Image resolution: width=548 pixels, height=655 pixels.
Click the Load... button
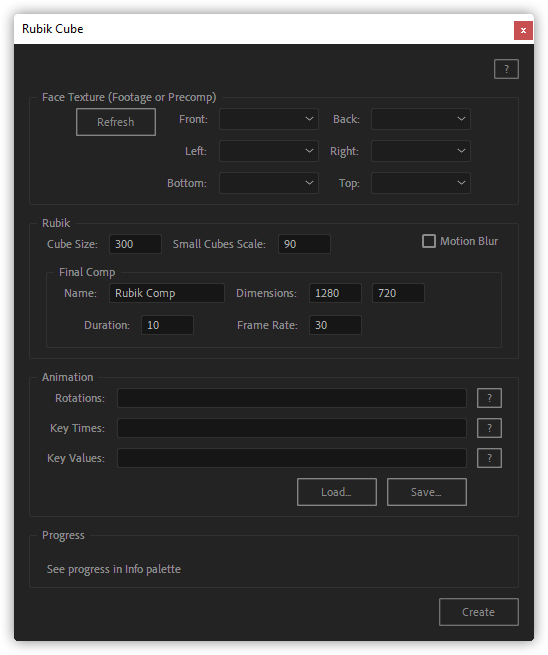[337, 492]
